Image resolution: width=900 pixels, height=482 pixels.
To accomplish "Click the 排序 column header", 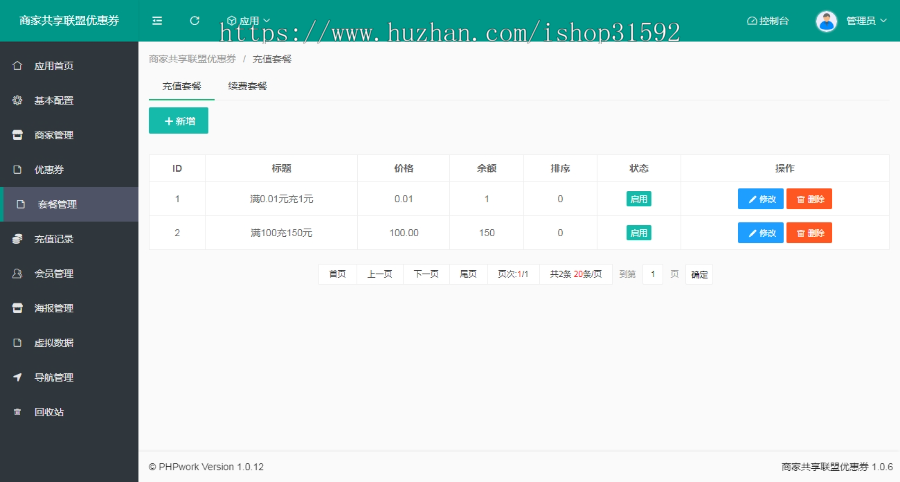I will (560, 168).
